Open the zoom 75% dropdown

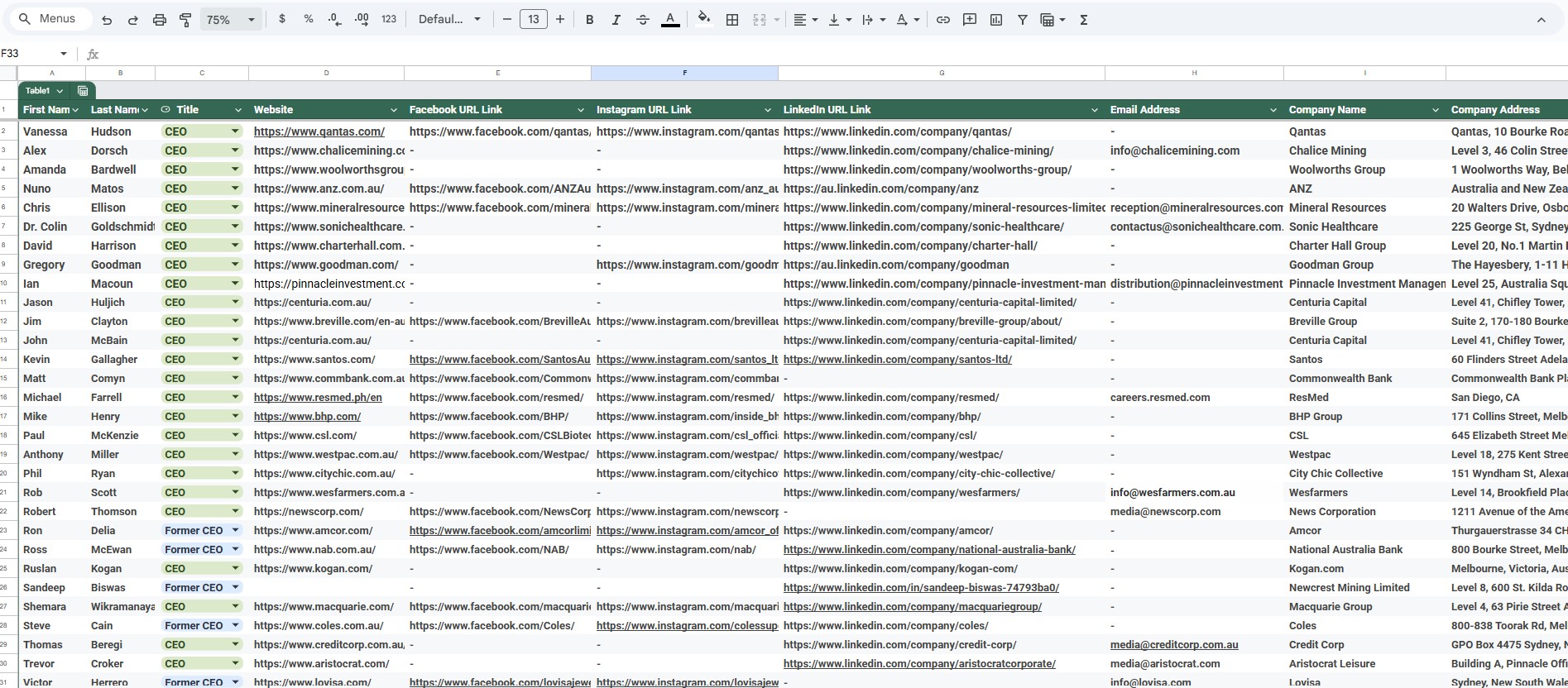tap(231, 20)
